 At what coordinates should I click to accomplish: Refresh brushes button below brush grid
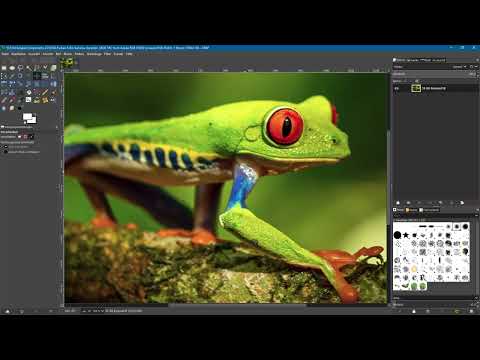click(x=457, y=311)
